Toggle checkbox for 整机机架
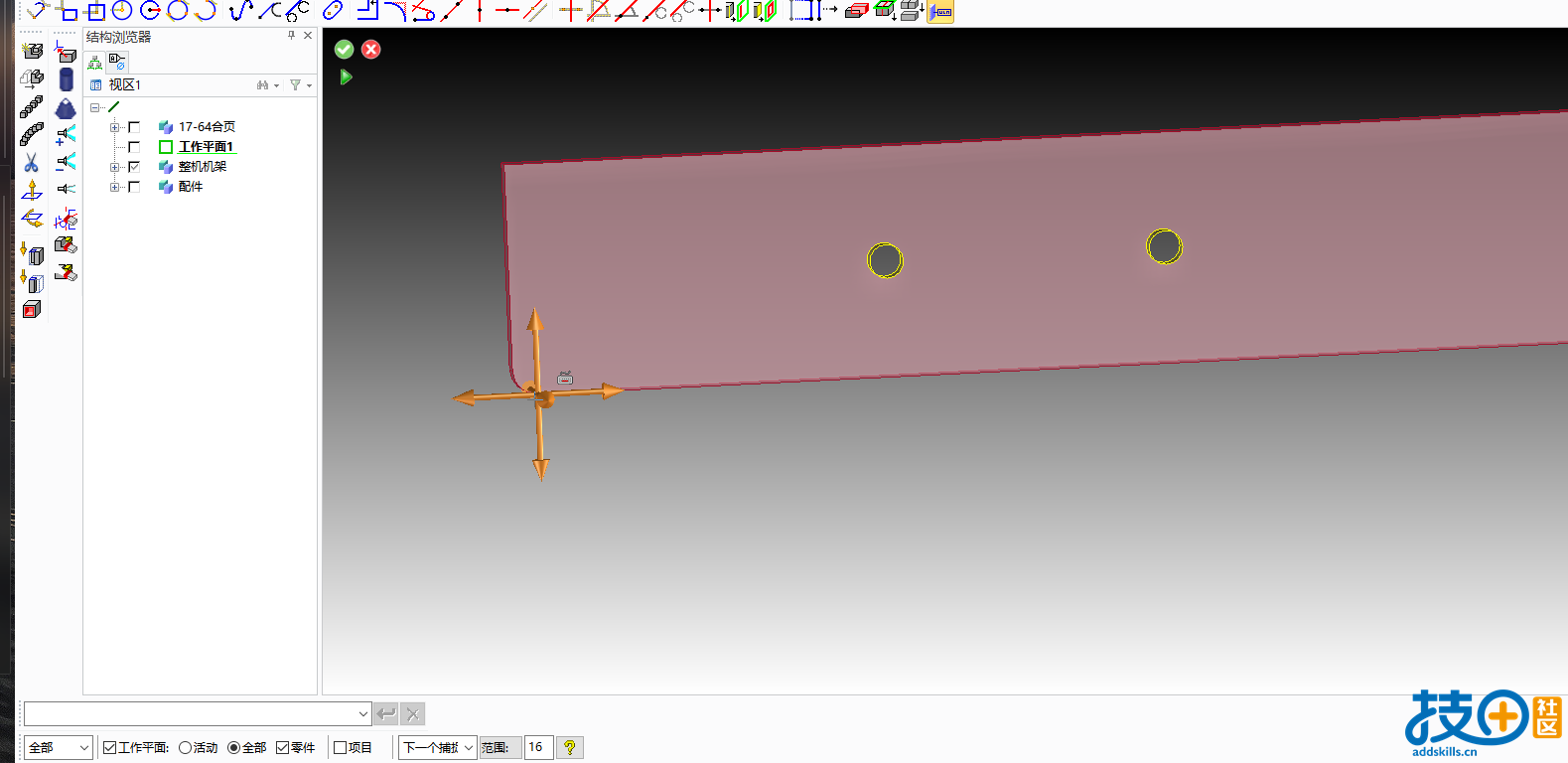Screen dimensions: 1568x763 (x=134, y=167)
